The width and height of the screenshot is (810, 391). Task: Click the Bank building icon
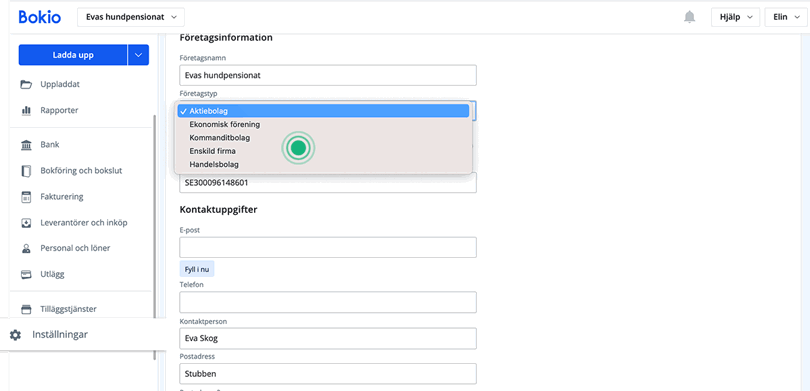tap(26, 145)
